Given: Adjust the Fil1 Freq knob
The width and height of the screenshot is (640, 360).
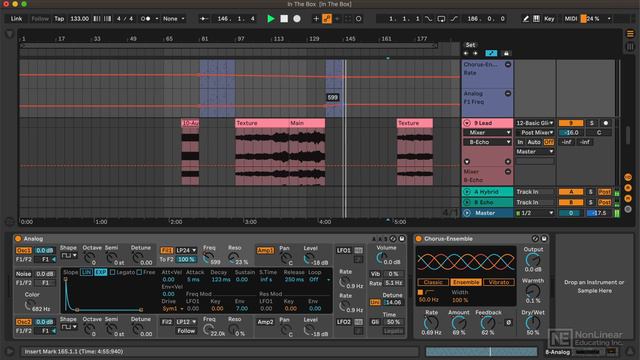Looking at the screenshot, I should tap(208, 258).
